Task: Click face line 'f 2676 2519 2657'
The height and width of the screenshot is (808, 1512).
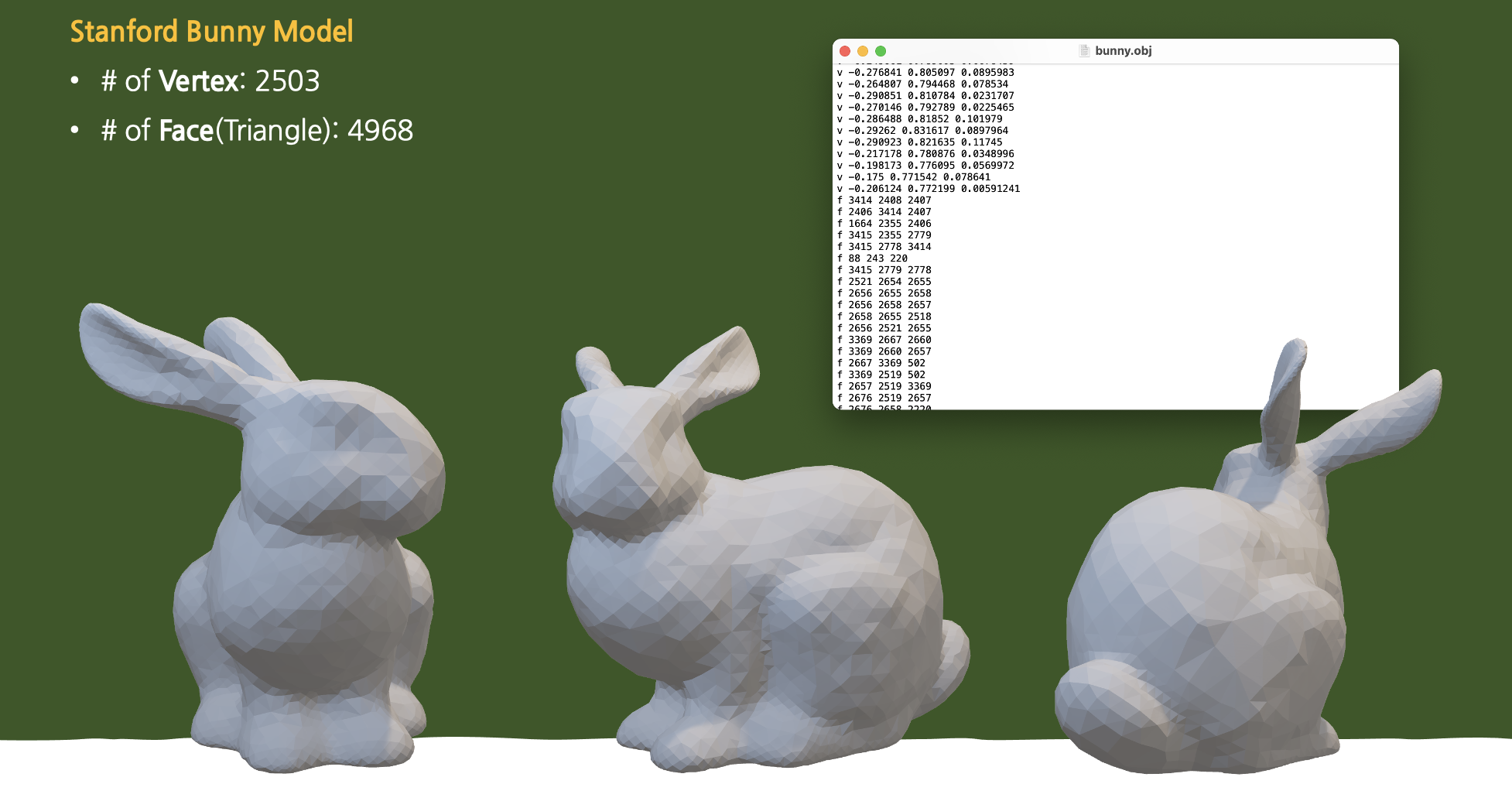Action: point(884,398)
